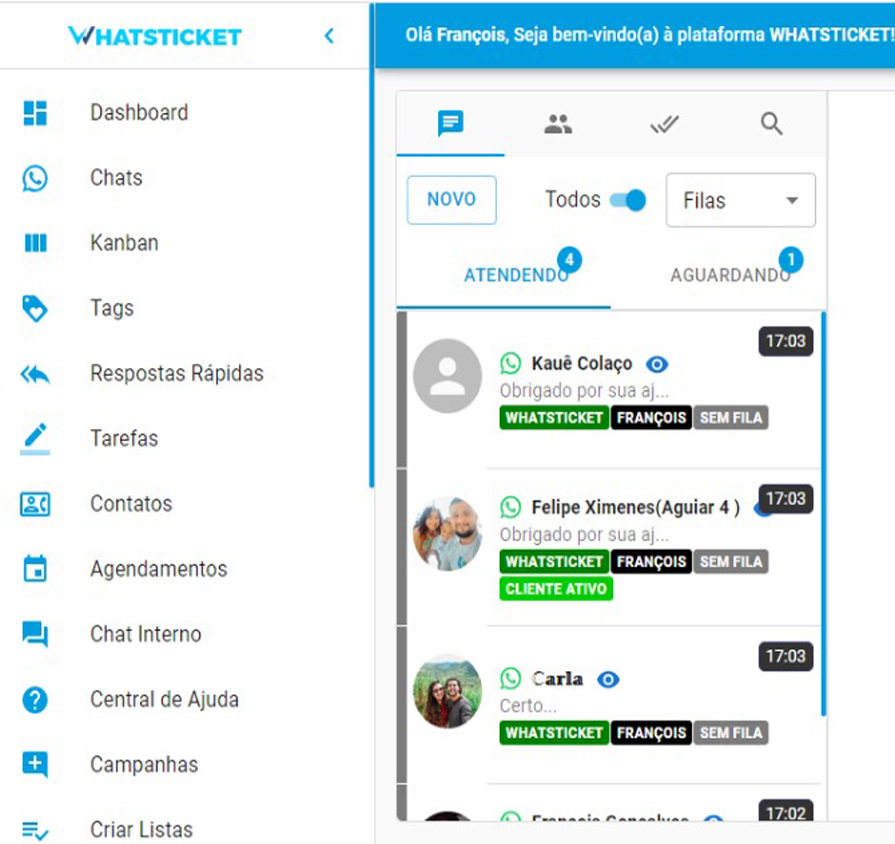The image size is (895, 844).
Task: Open Central de Ajuda link
Action: [x=164, y=699]
